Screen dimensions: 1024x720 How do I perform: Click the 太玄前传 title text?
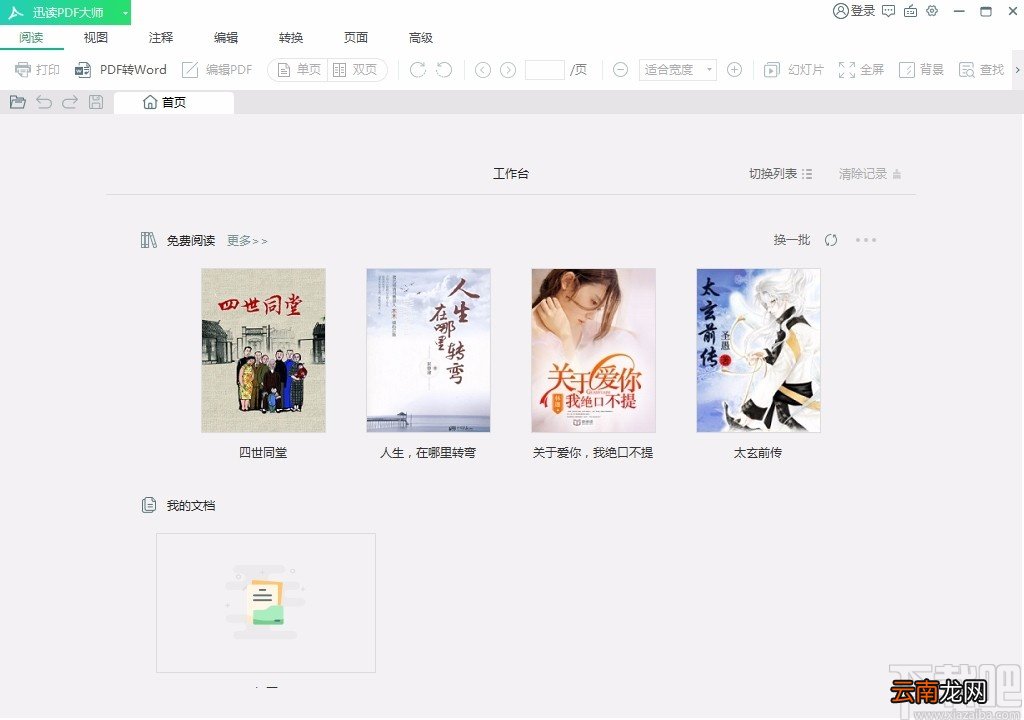[x=758, y=453]
